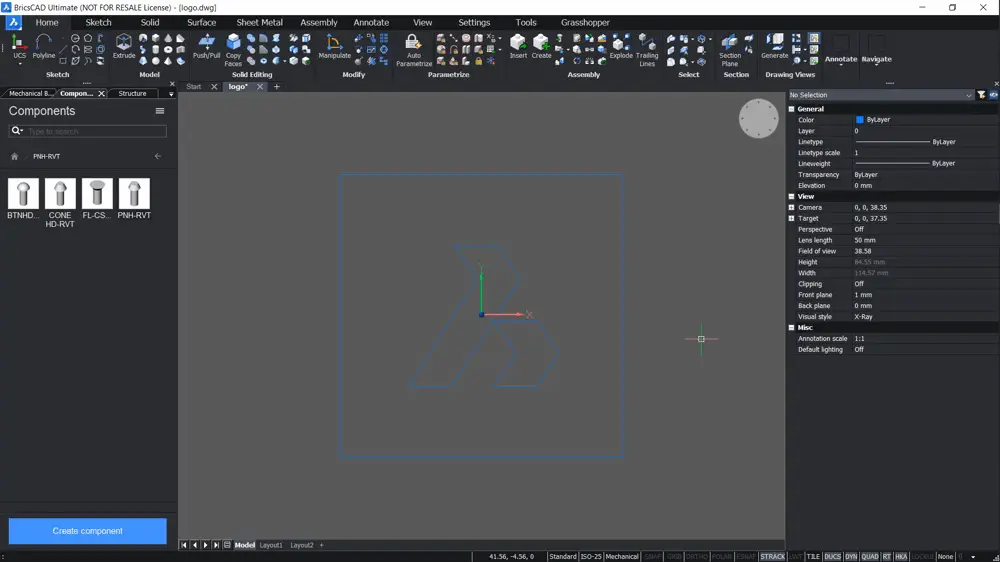
Task: Run Auto Parametrize
Action: 413,50
